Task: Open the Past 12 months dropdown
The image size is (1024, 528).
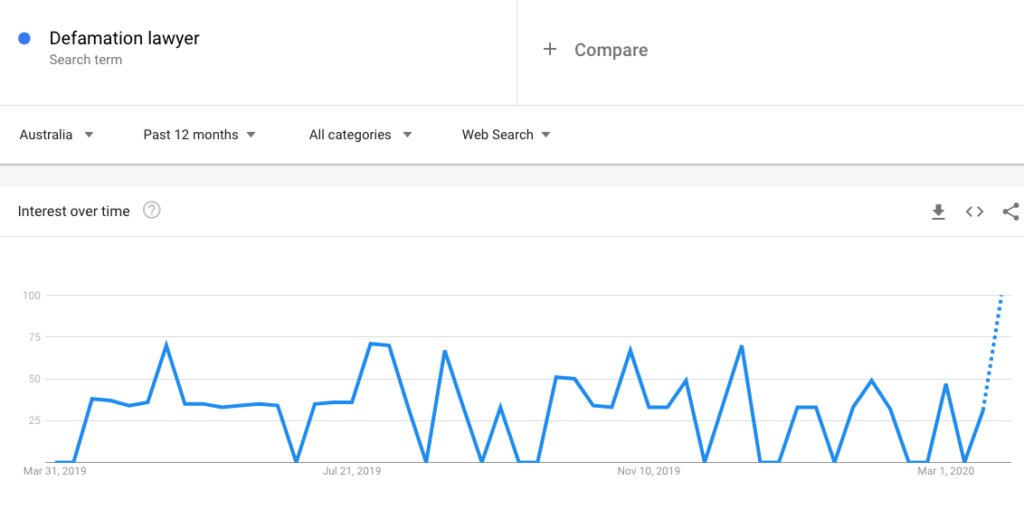Action: pyautogui.click(x=199, y=135)
